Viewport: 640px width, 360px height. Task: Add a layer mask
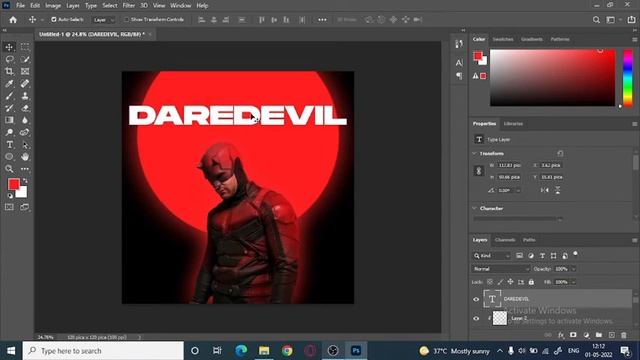pyautogui.click(x=573, y=335)
